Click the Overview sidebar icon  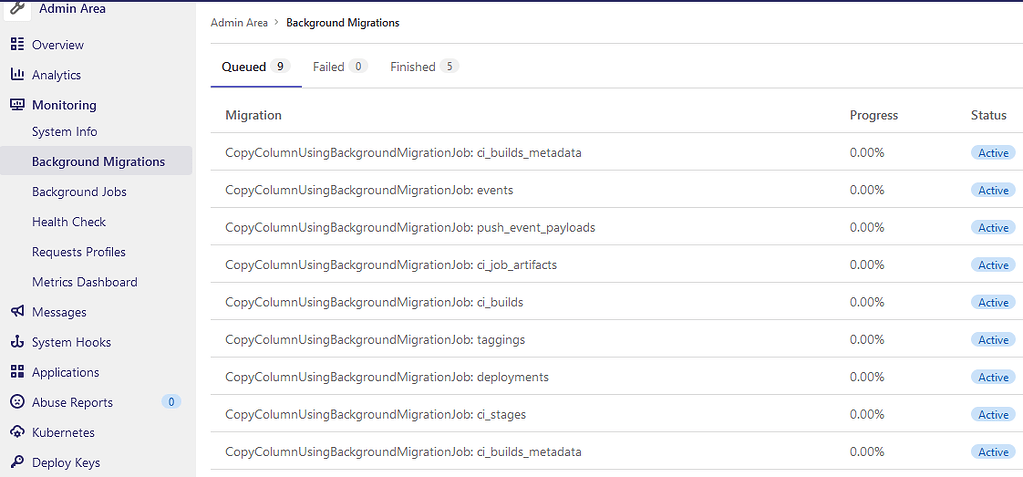click(18, 44)
